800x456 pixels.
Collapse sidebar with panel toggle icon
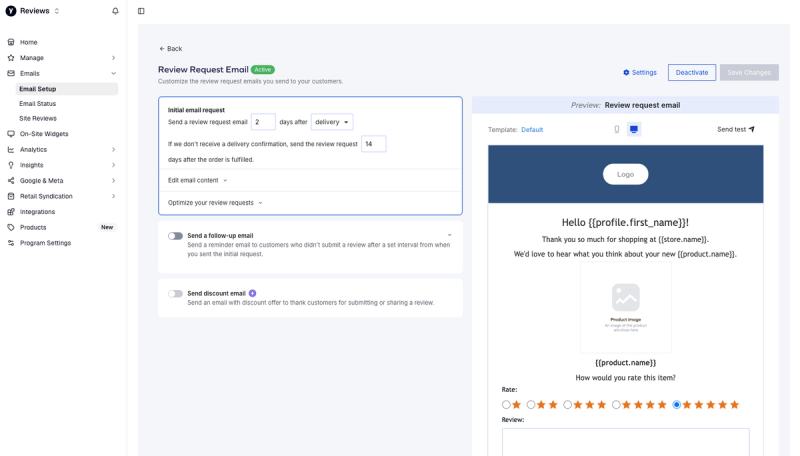point(141,11)
